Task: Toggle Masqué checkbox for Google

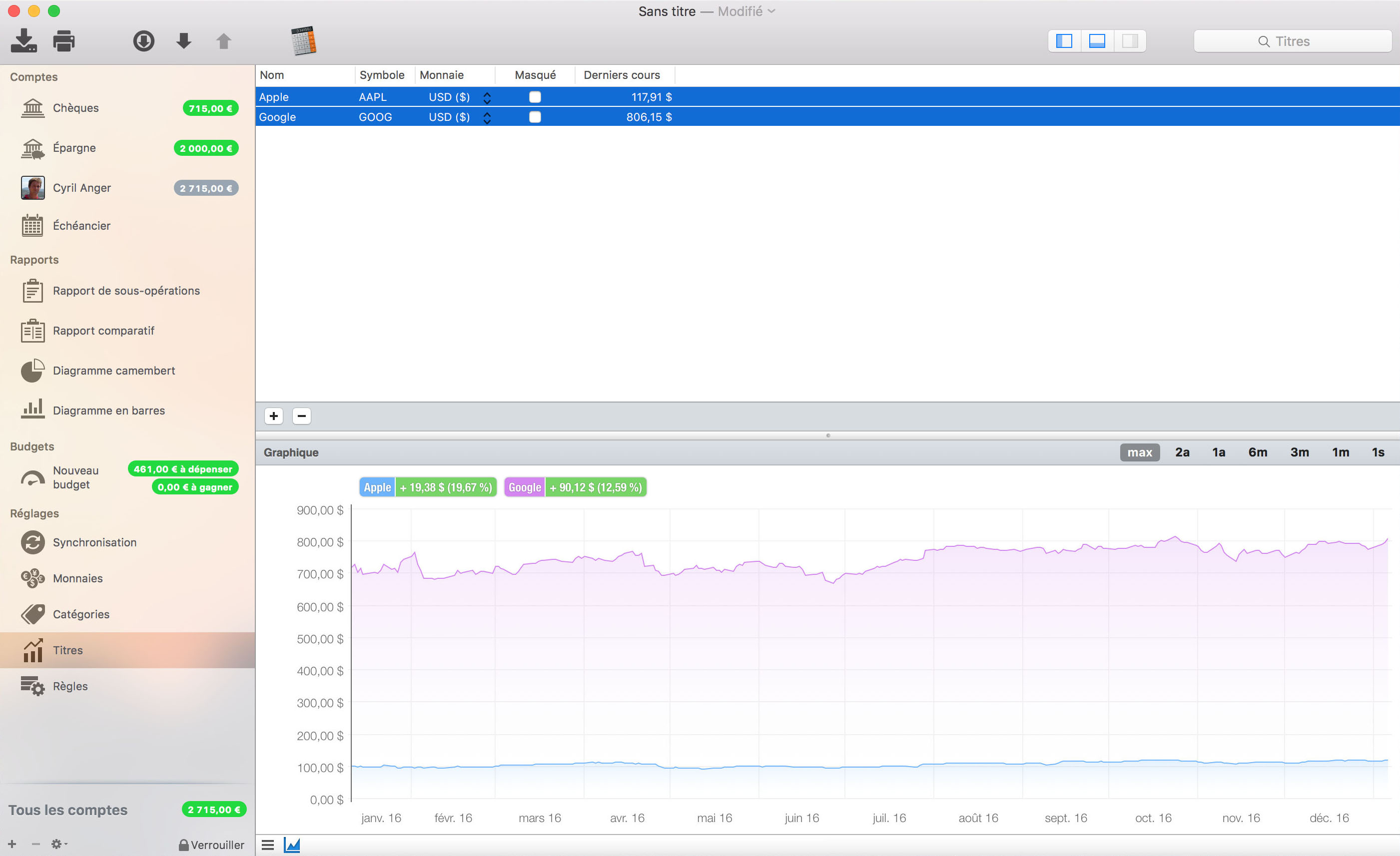Action: click(535, 117)
